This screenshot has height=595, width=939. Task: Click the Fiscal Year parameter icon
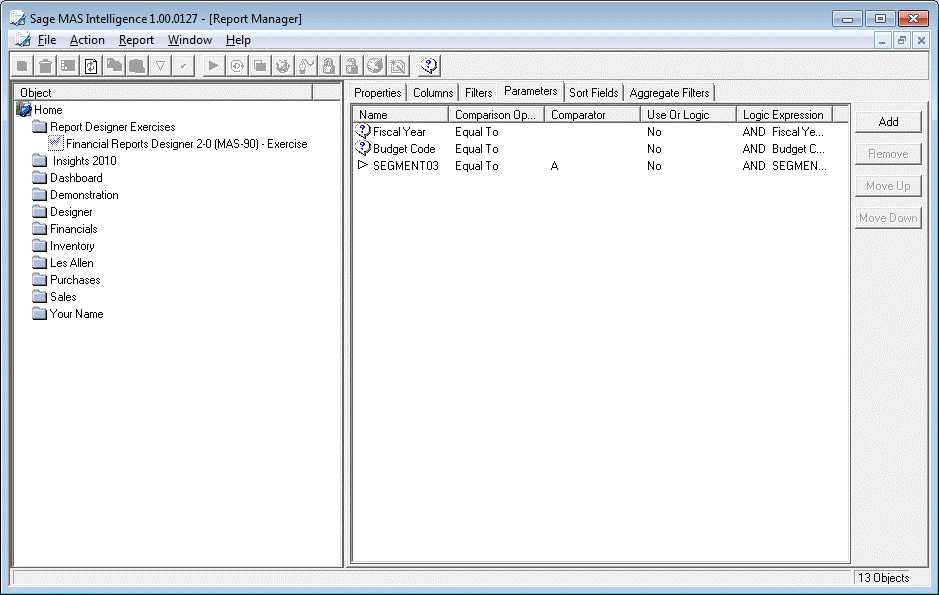pyautogui.click(x=364, y=132)
